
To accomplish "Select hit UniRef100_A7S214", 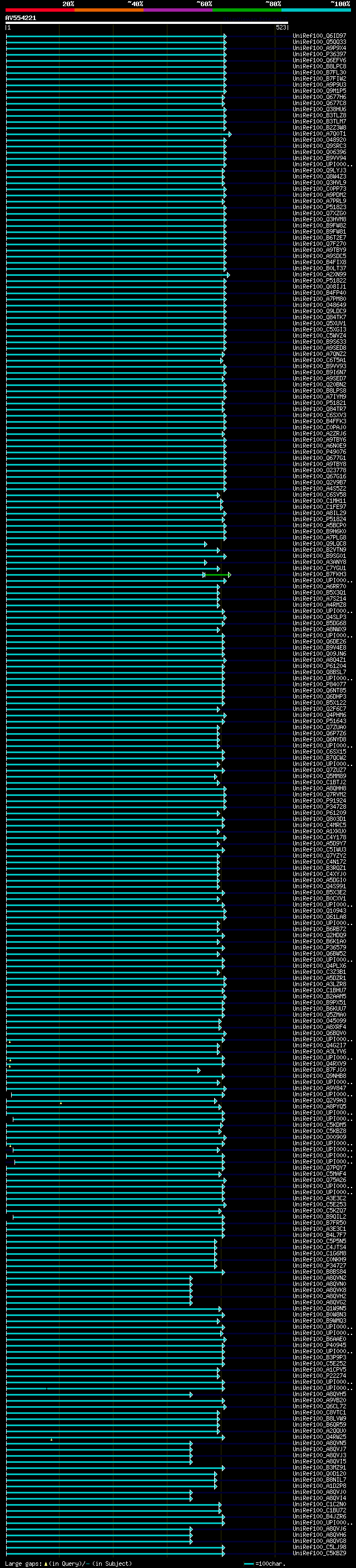I will [319, 598].
